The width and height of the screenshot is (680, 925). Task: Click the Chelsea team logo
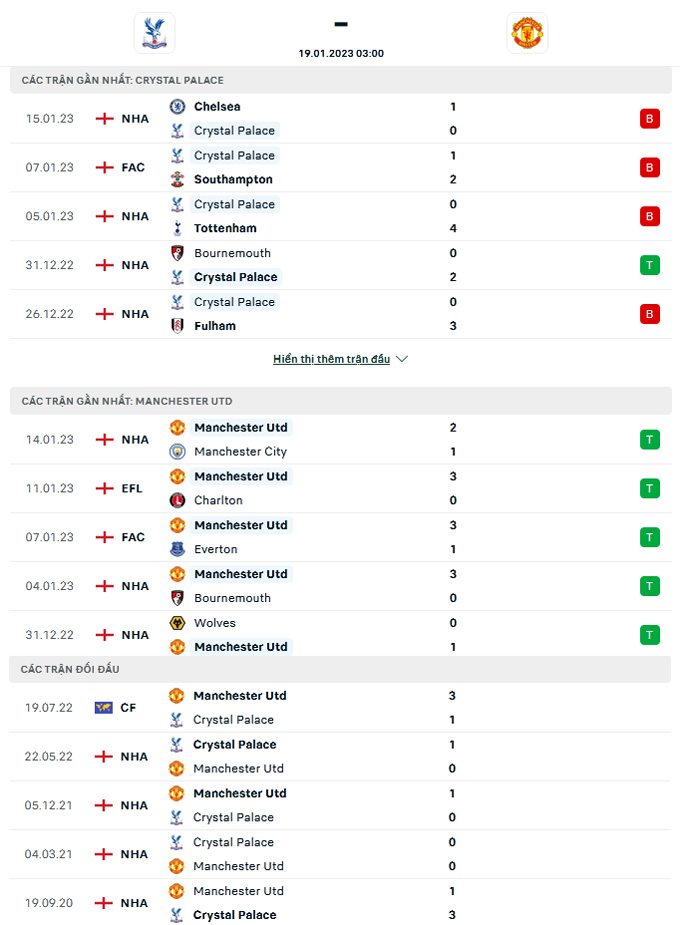point(177,107)
